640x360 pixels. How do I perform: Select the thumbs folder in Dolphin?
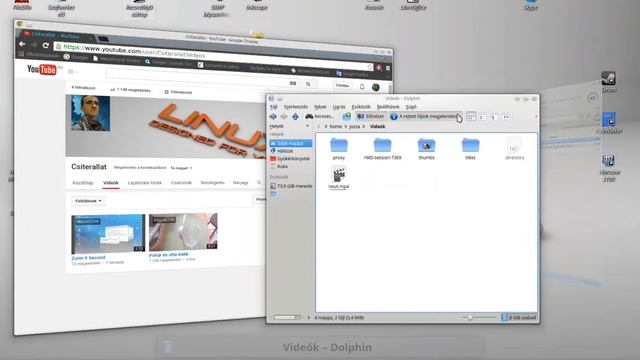[x=427, y=149]
